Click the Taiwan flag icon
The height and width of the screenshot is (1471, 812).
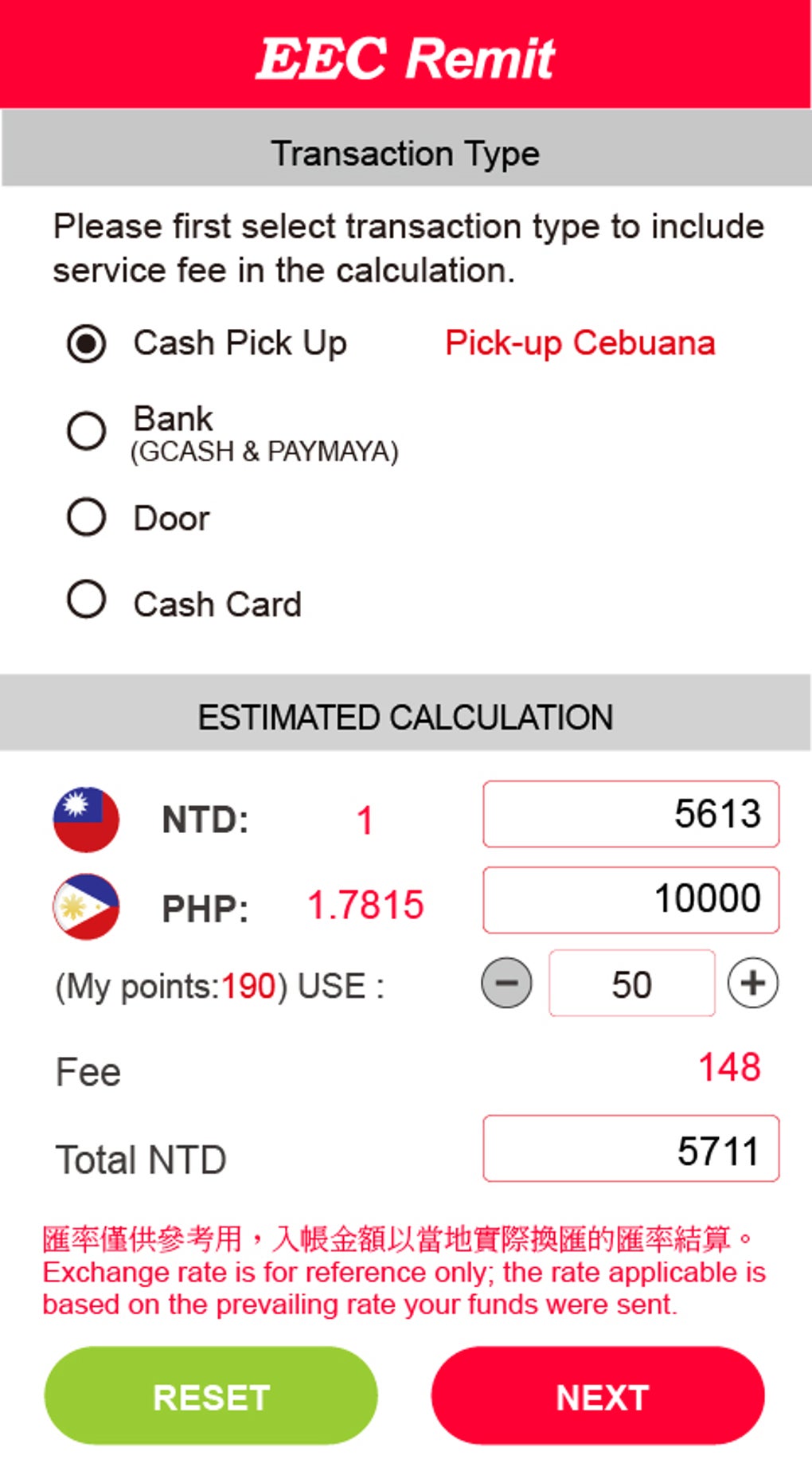pos(86,820)
